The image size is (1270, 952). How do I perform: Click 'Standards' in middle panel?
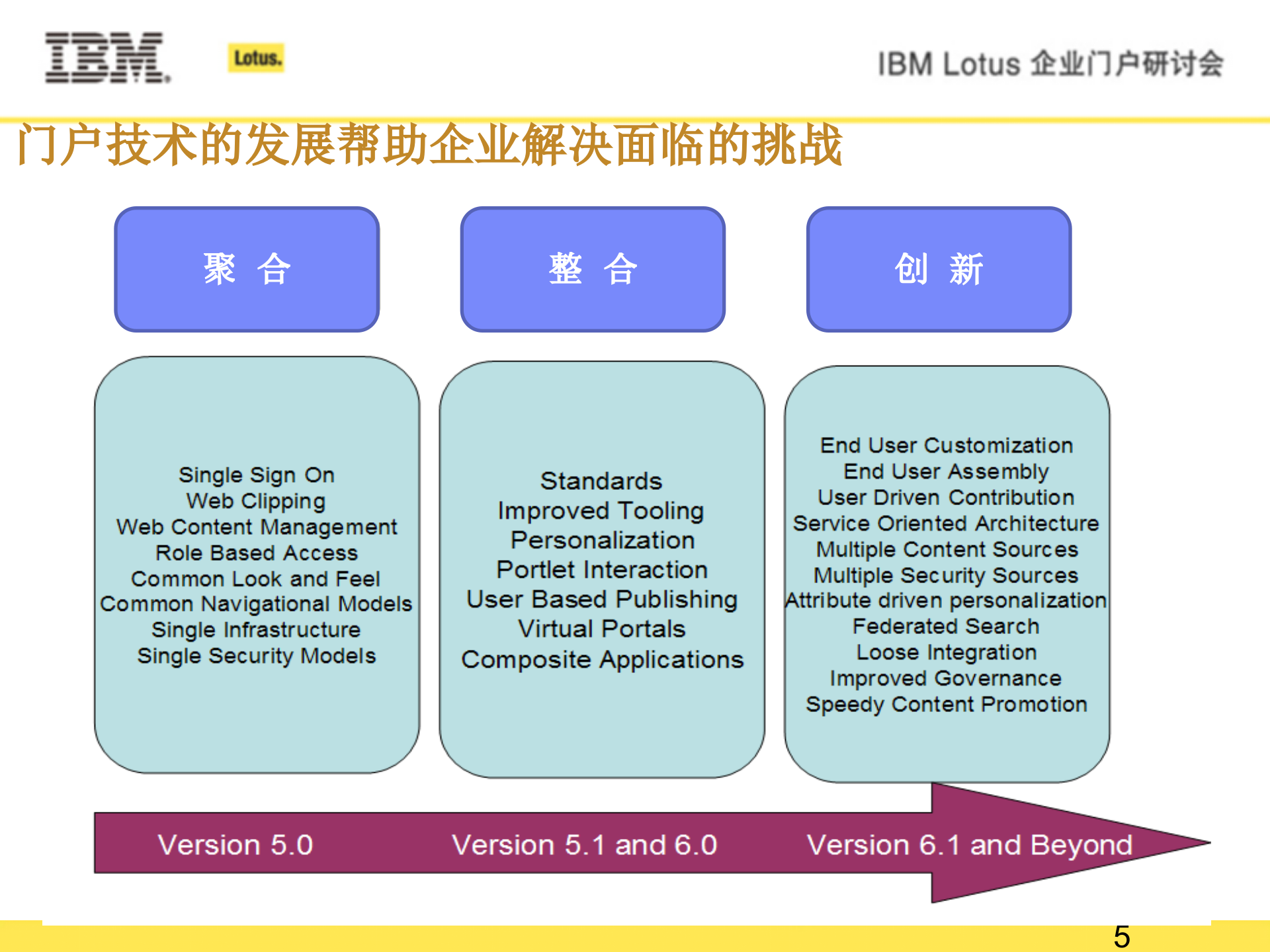coord(601,481)
